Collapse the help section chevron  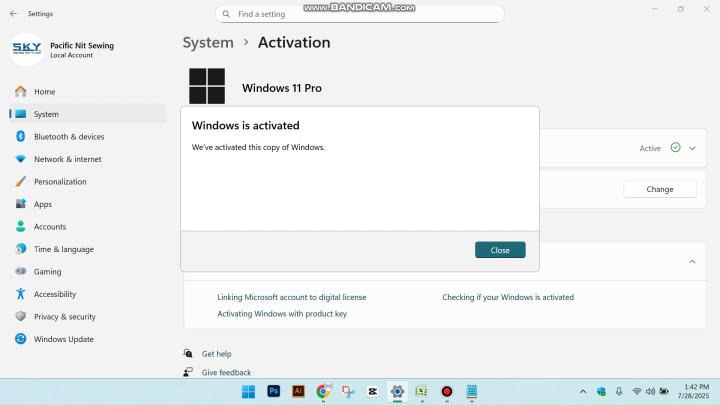click(692, 261)
